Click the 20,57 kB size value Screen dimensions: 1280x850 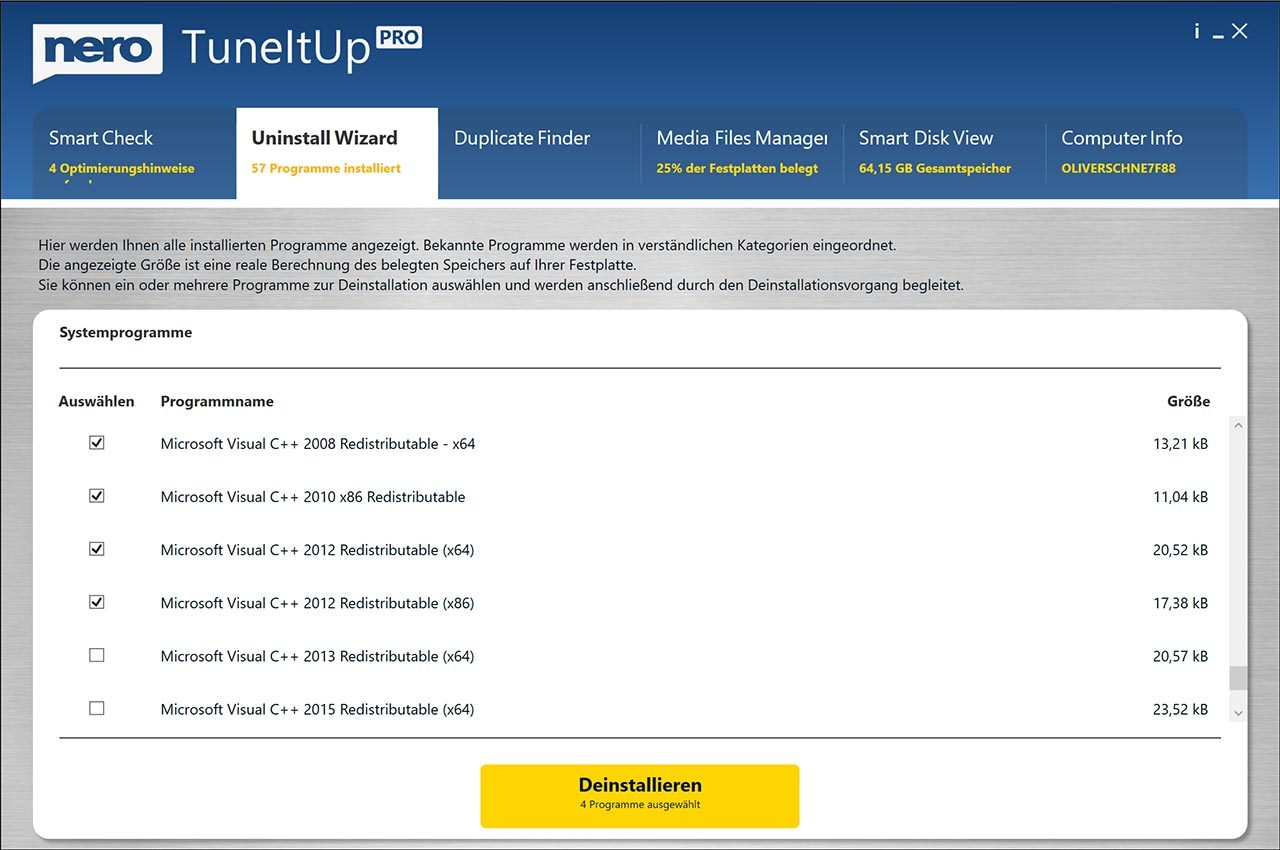(1180, 656)
